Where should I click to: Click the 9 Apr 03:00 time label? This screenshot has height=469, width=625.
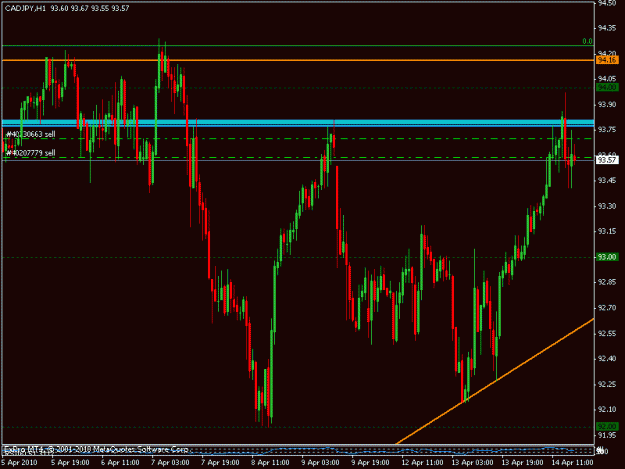320,463
